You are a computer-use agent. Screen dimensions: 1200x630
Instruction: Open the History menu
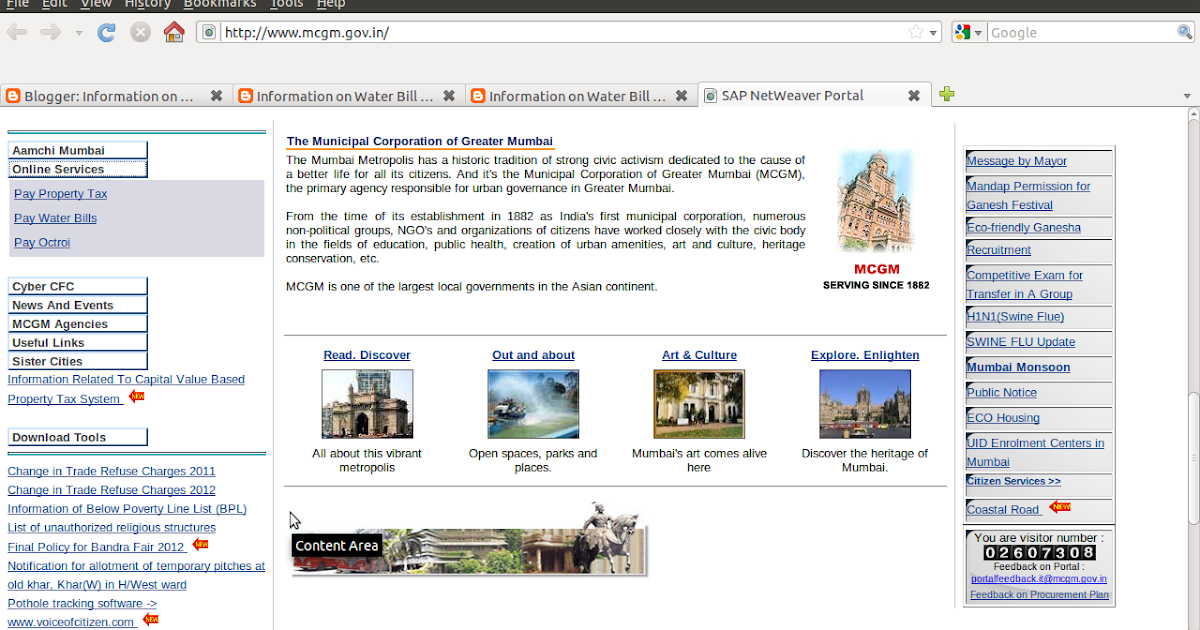148,4
